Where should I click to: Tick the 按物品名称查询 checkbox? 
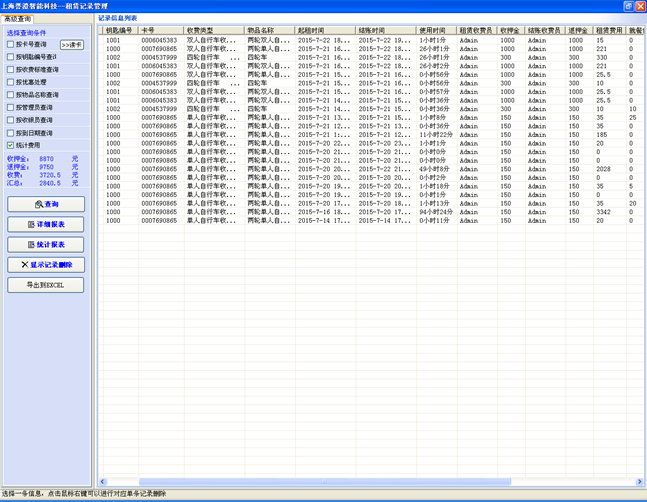click(x=11, y=95)
